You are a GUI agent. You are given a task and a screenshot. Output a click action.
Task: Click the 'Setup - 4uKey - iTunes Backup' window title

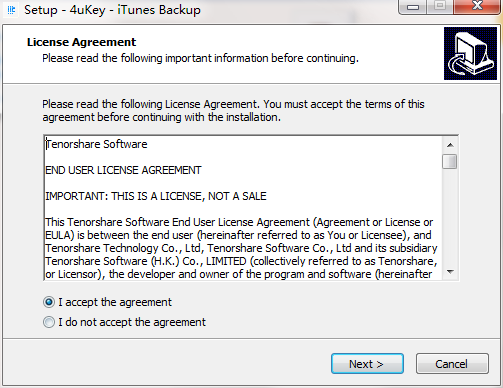(x=112, y=10)
